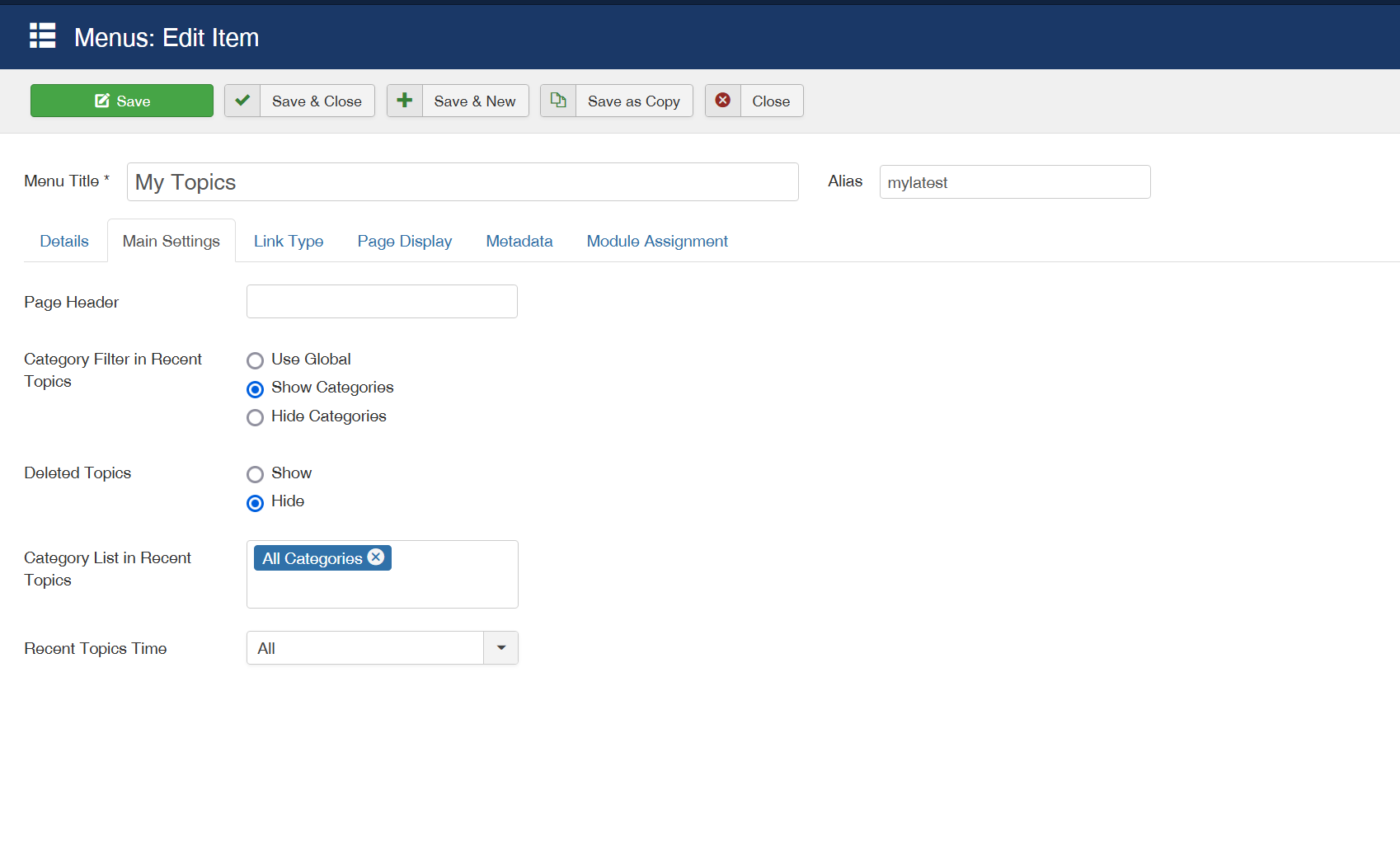1400x851 pixels.
Task: Click into the Page Header text field
Action: point(382,302)
